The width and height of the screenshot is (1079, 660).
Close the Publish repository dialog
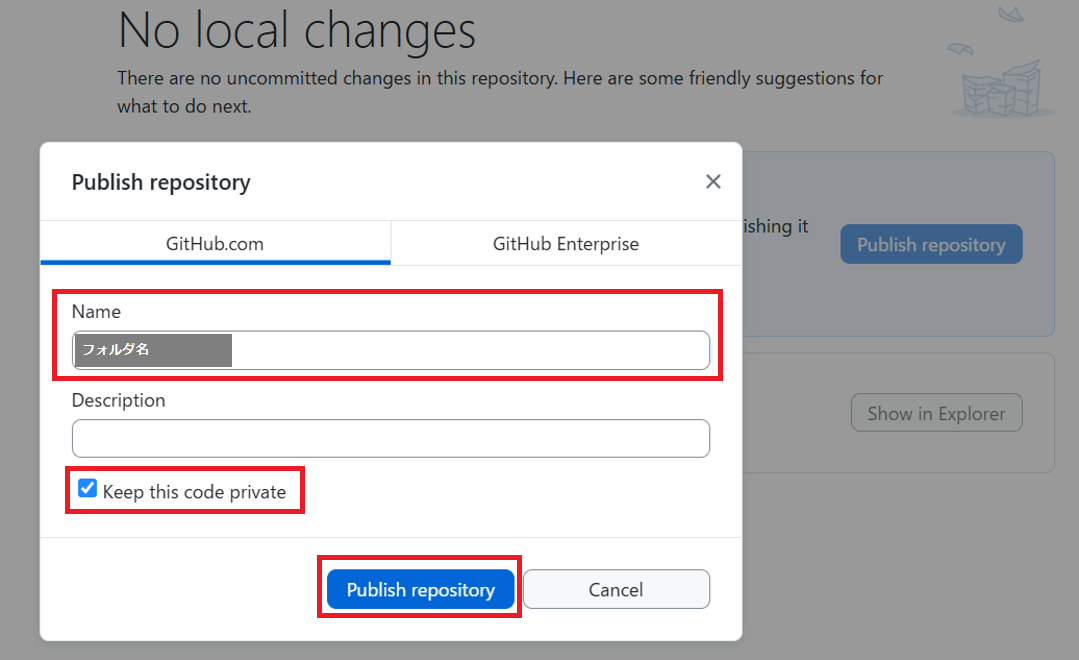pyautogui.click(x=713, y=182)
